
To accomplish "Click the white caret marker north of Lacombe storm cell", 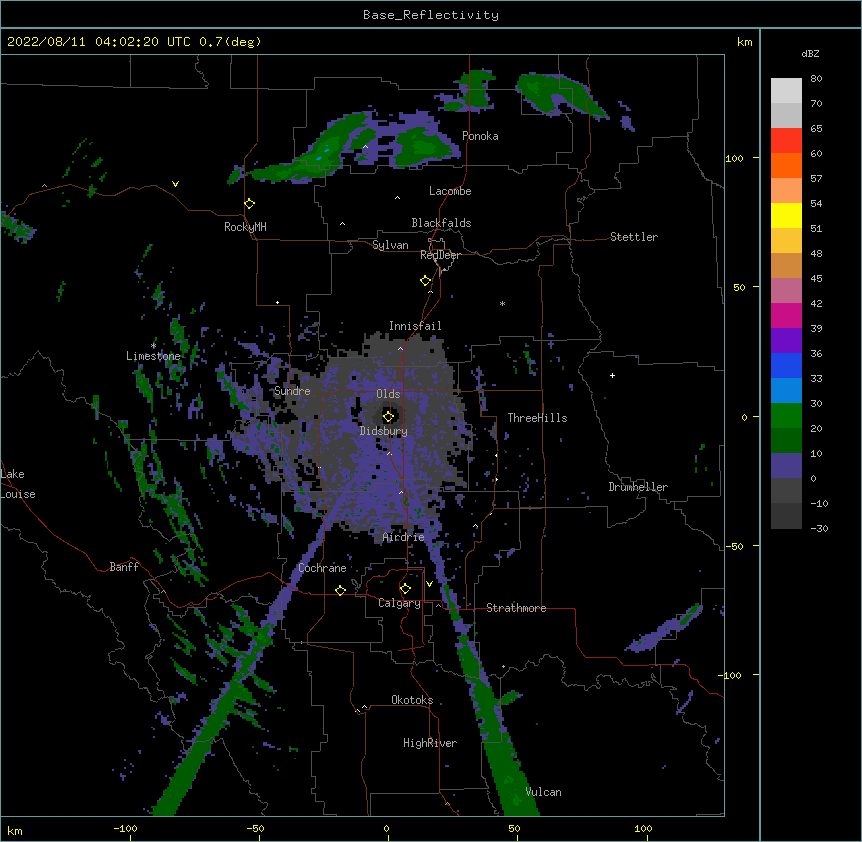I will (366, 147).
